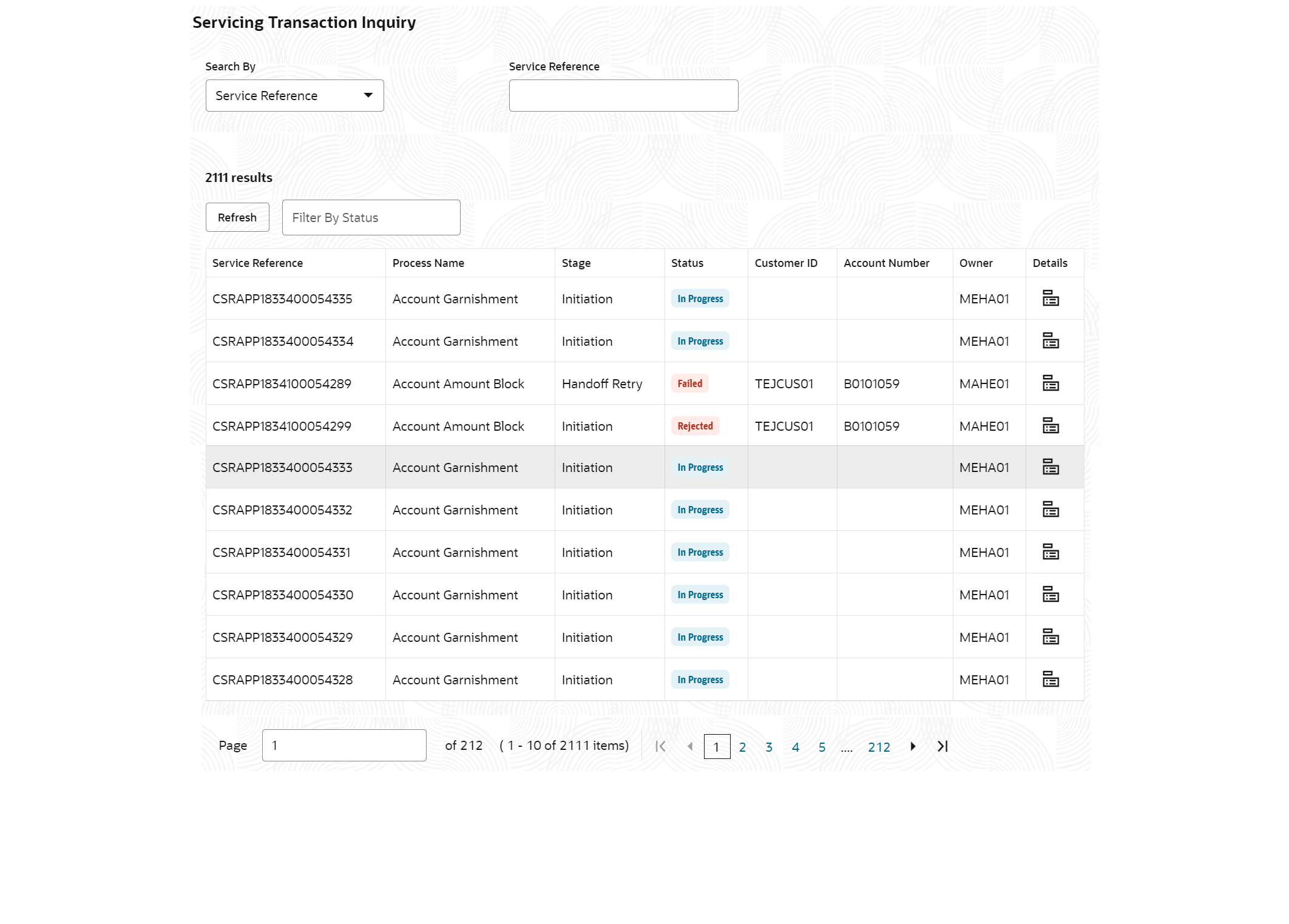Click the Search By dropdown arrow
The width and height of the screenshot is (1289, 924).
tap(368, 96)
